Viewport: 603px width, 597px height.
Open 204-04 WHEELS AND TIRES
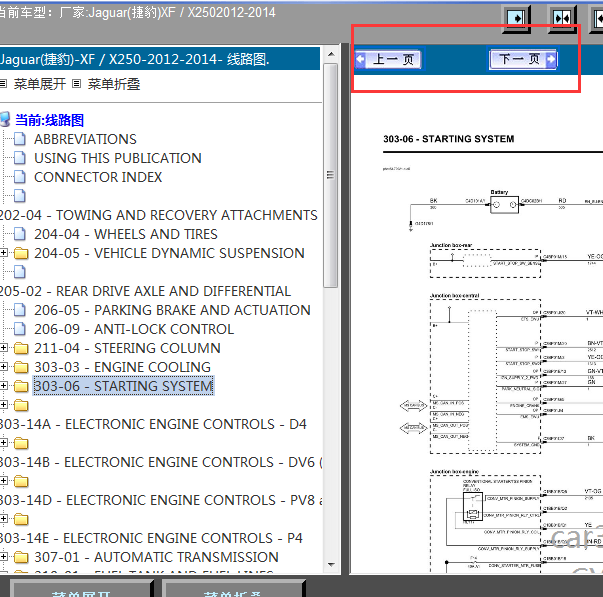(126, 234)
